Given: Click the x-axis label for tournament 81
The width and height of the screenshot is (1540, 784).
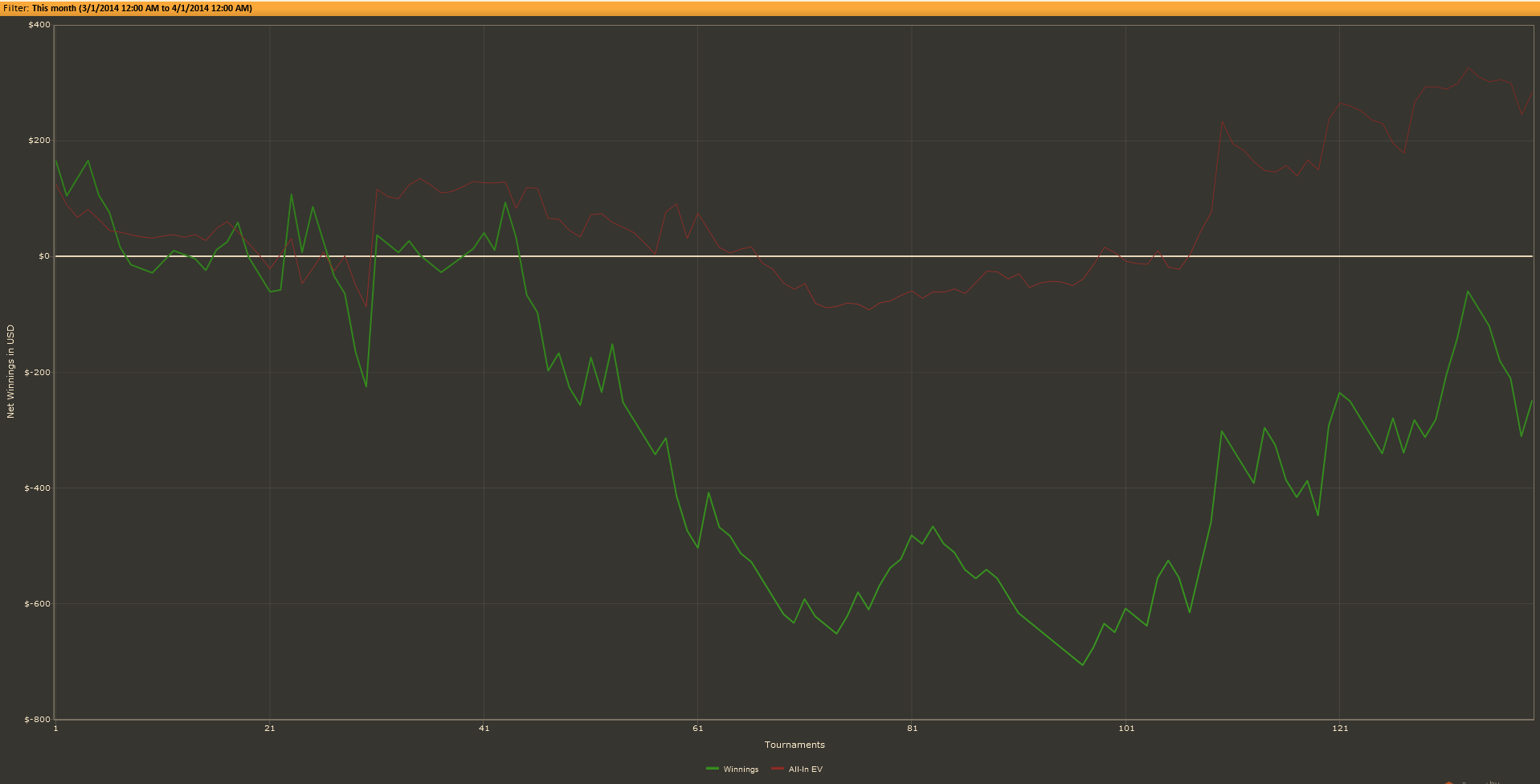Looking at the screenshot, I should (x=912, y=729).
